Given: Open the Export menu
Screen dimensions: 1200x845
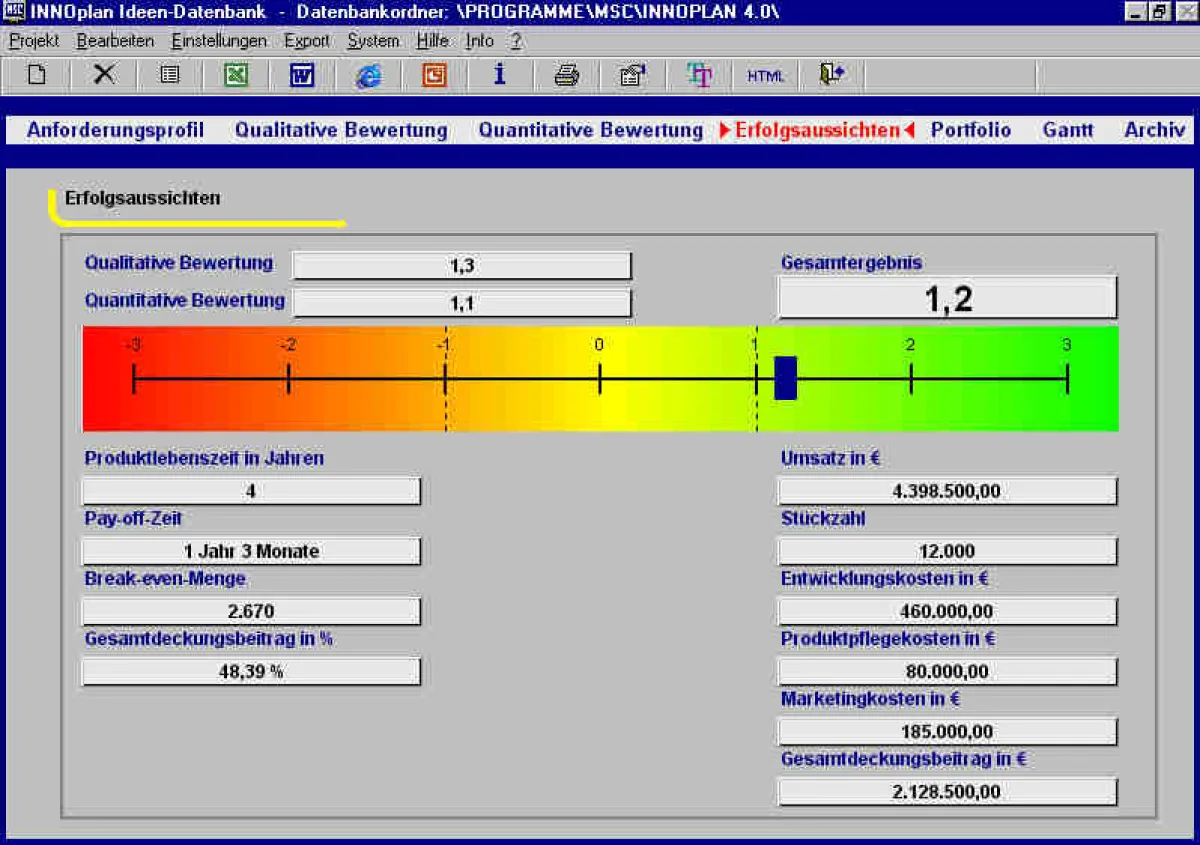Looking at the screenshot, I should 306,41.
